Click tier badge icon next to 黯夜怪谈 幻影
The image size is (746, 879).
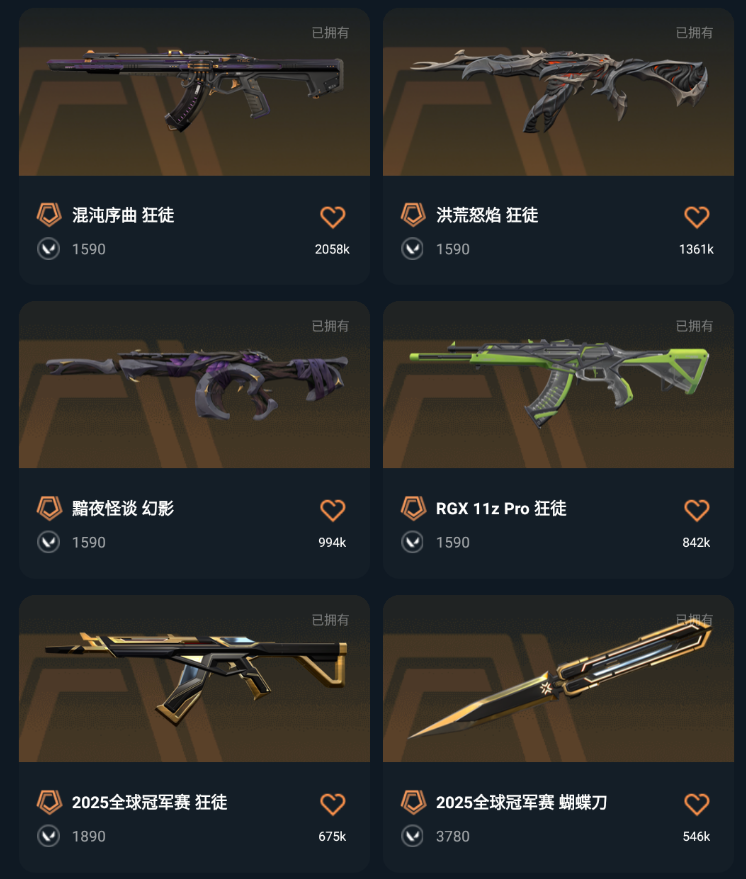click(49, 508)
